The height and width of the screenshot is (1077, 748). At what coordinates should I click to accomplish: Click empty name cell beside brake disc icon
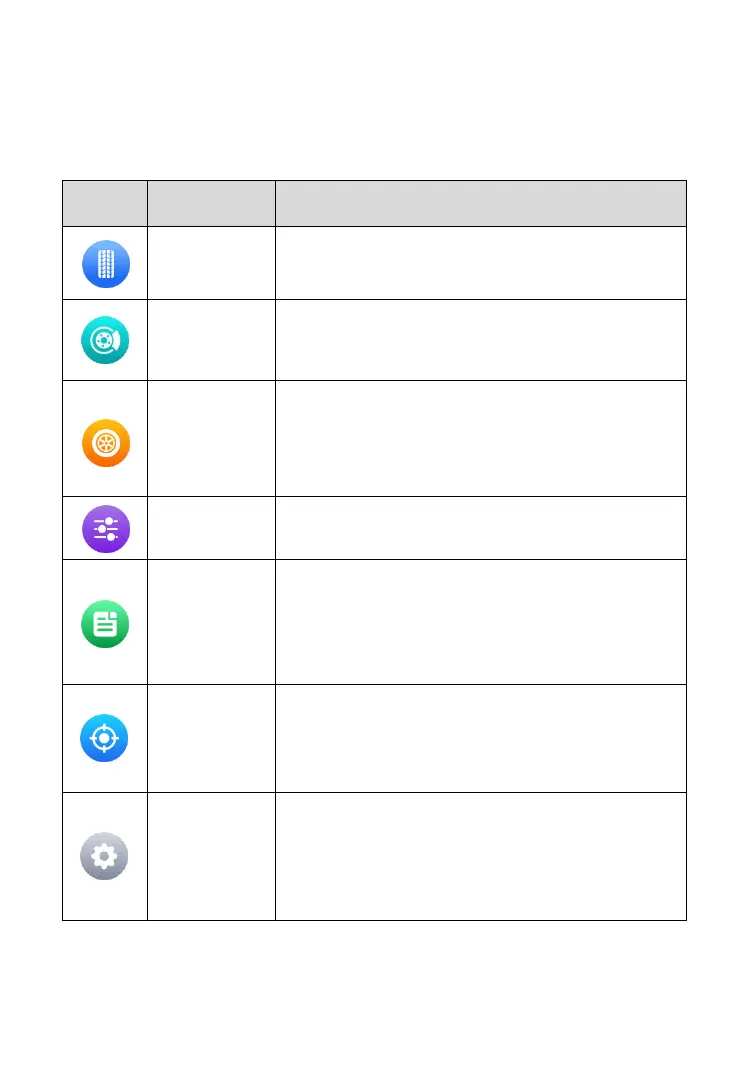point(211,339)
